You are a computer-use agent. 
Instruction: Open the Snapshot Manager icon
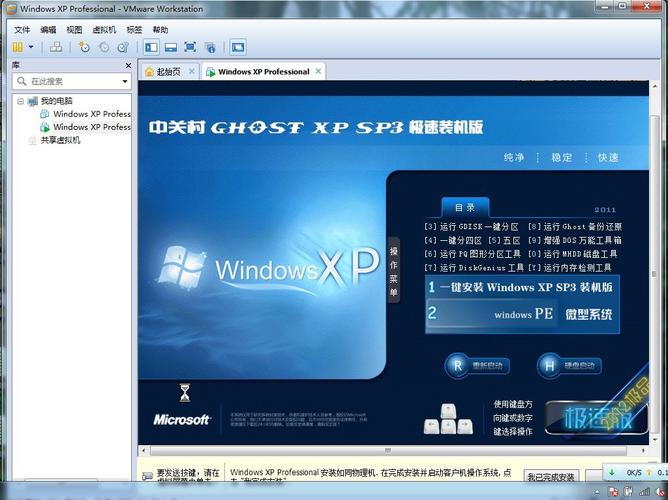123,47
